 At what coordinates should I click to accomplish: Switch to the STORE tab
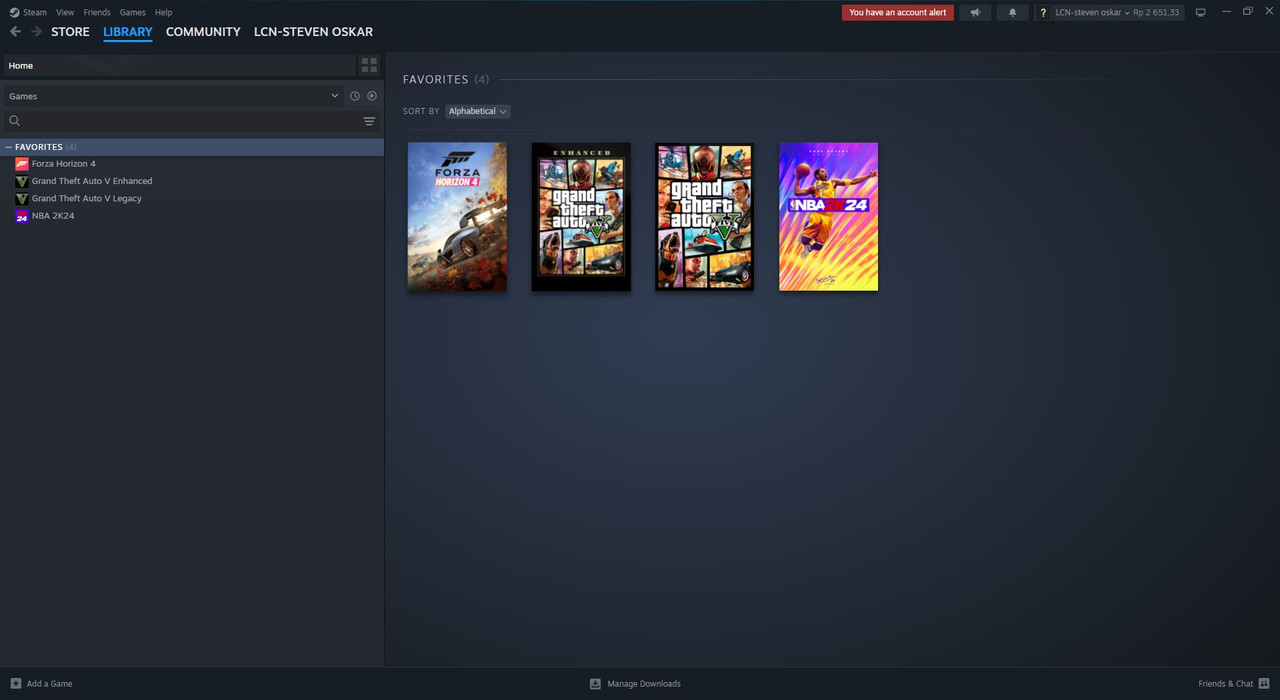point(70,32)
